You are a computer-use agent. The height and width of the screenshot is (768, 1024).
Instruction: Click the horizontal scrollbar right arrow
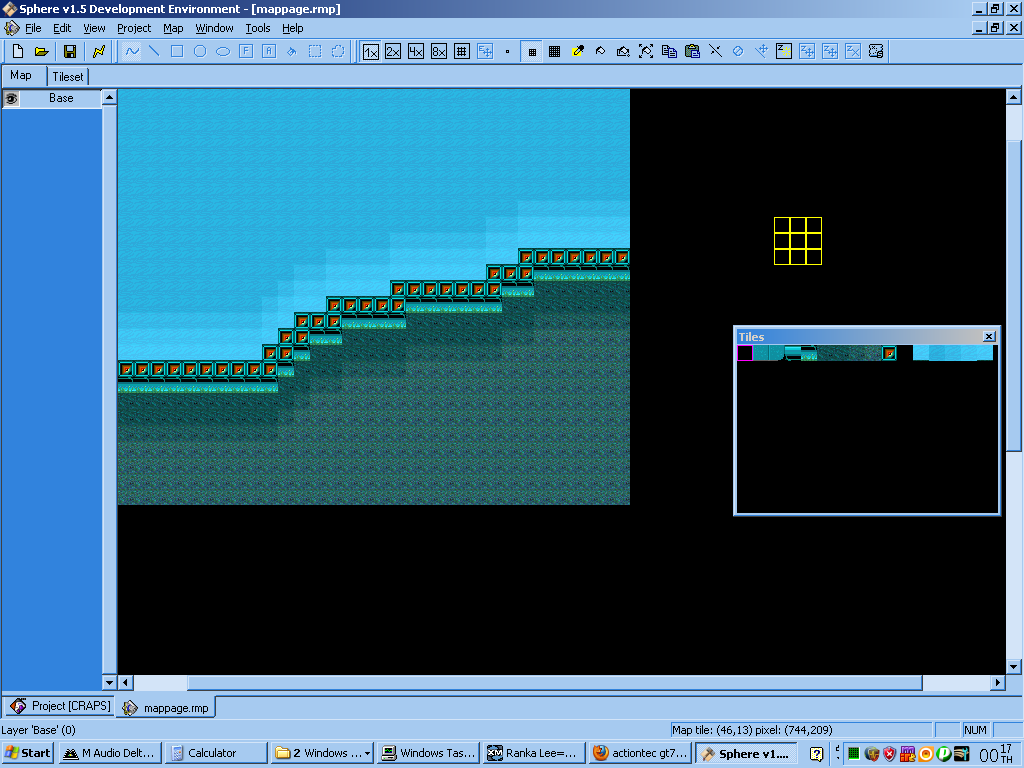[x=997, y=683]
